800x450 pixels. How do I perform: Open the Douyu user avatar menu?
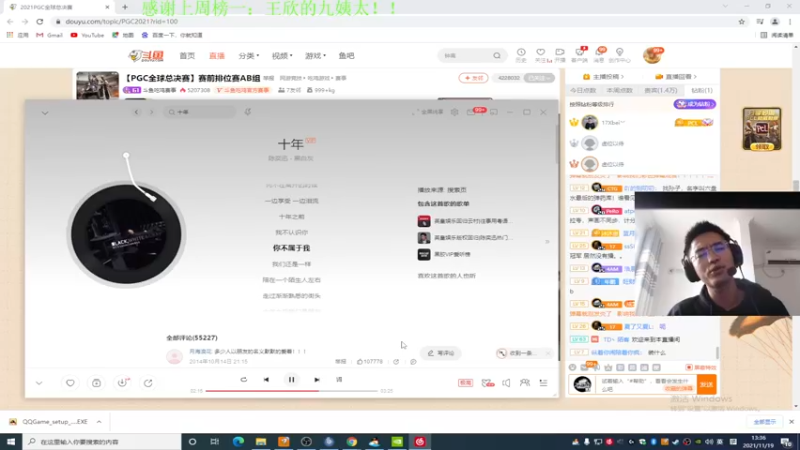coord(652,55)
